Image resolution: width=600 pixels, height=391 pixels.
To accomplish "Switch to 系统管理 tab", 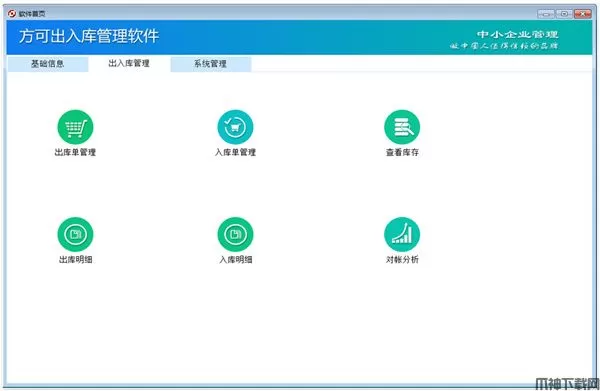I will pos(210,64).
